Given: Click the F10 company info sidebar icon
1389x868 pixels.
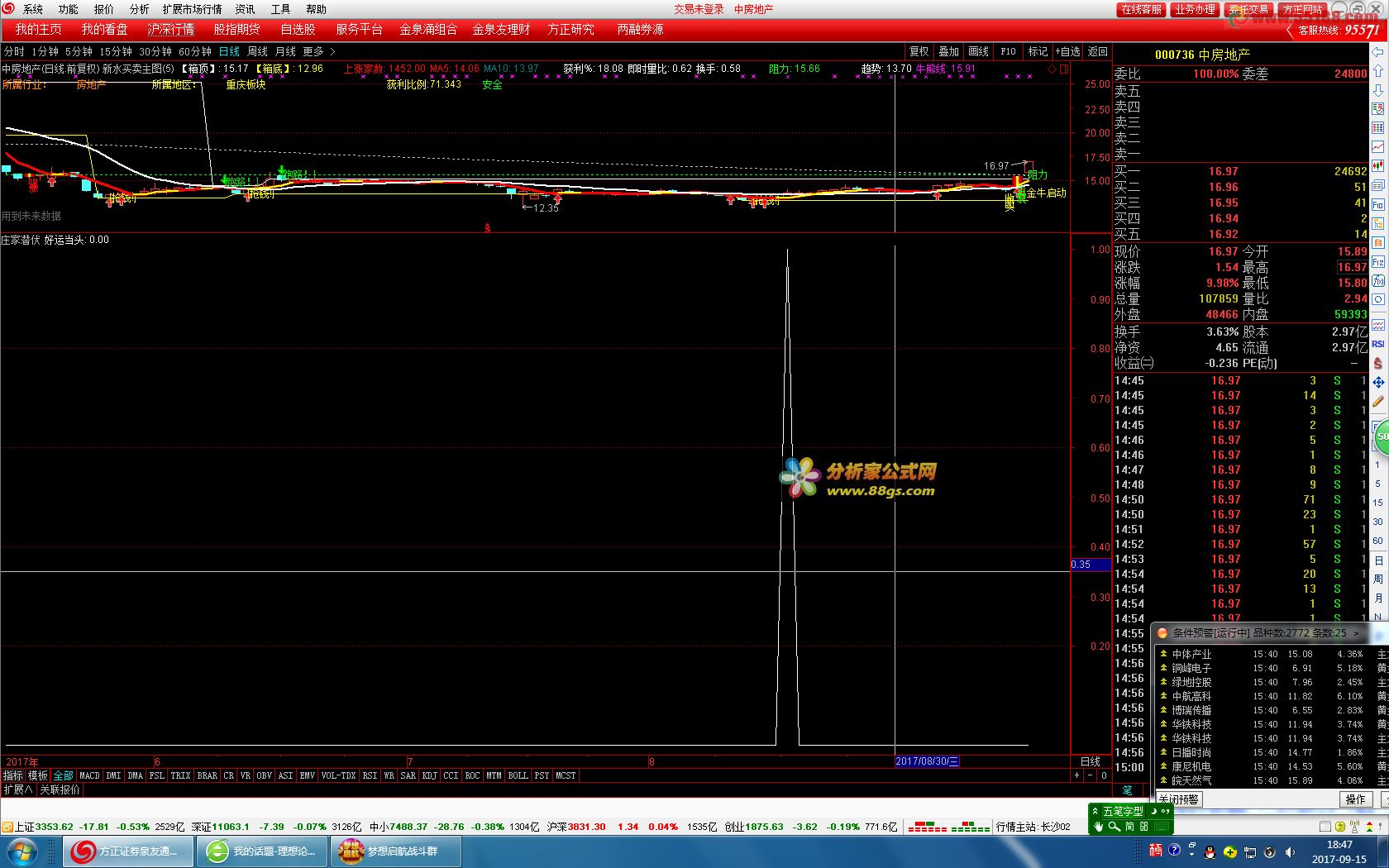Looking at the screenshot, I should click(x=1378, y=204).
